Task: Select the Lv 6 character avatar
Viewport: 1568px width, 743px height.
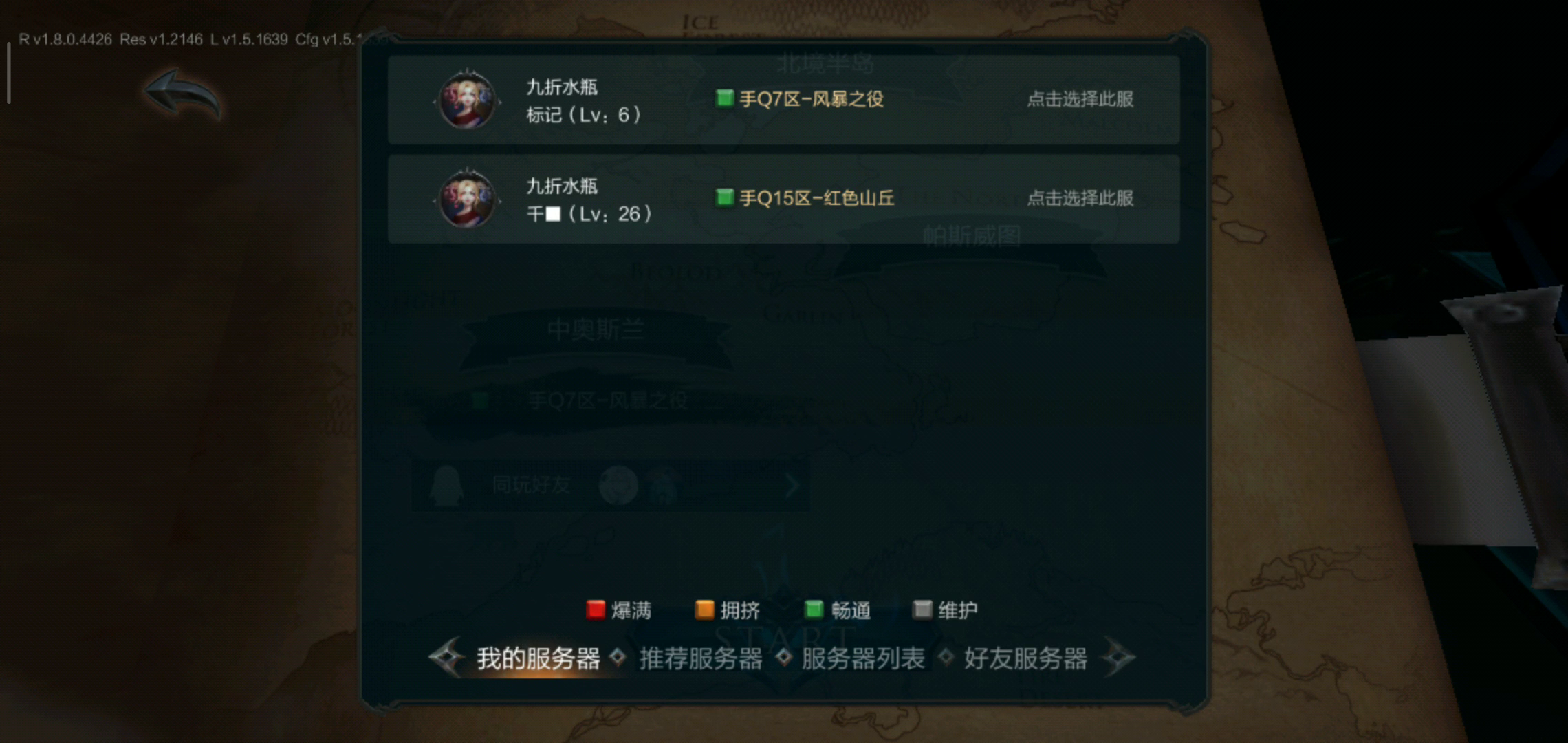Action: pos(467,100)
